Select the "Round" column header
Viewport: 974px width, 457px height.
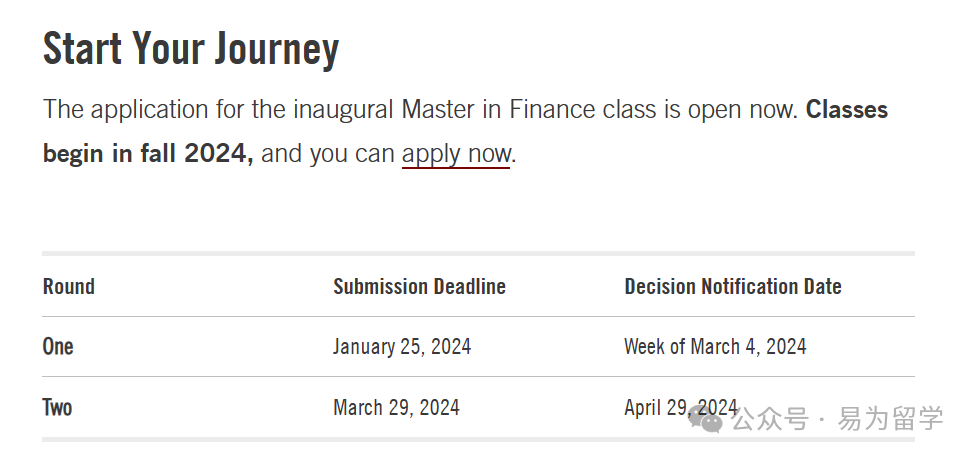point(68,286)
